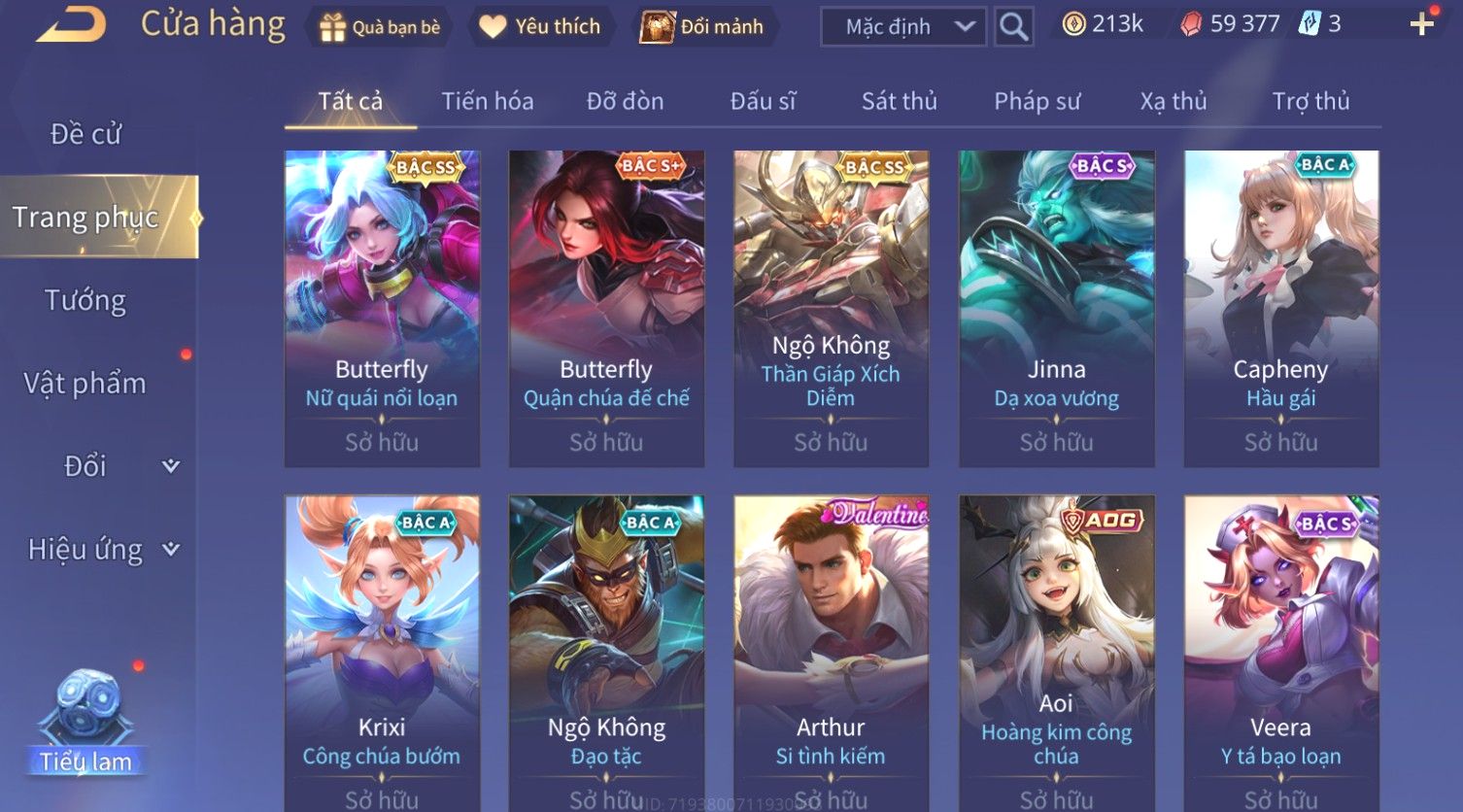Open Đổi mảnh chest icon
The width and height of the screenshot is (1463, 812).
[x=658, y=27]
